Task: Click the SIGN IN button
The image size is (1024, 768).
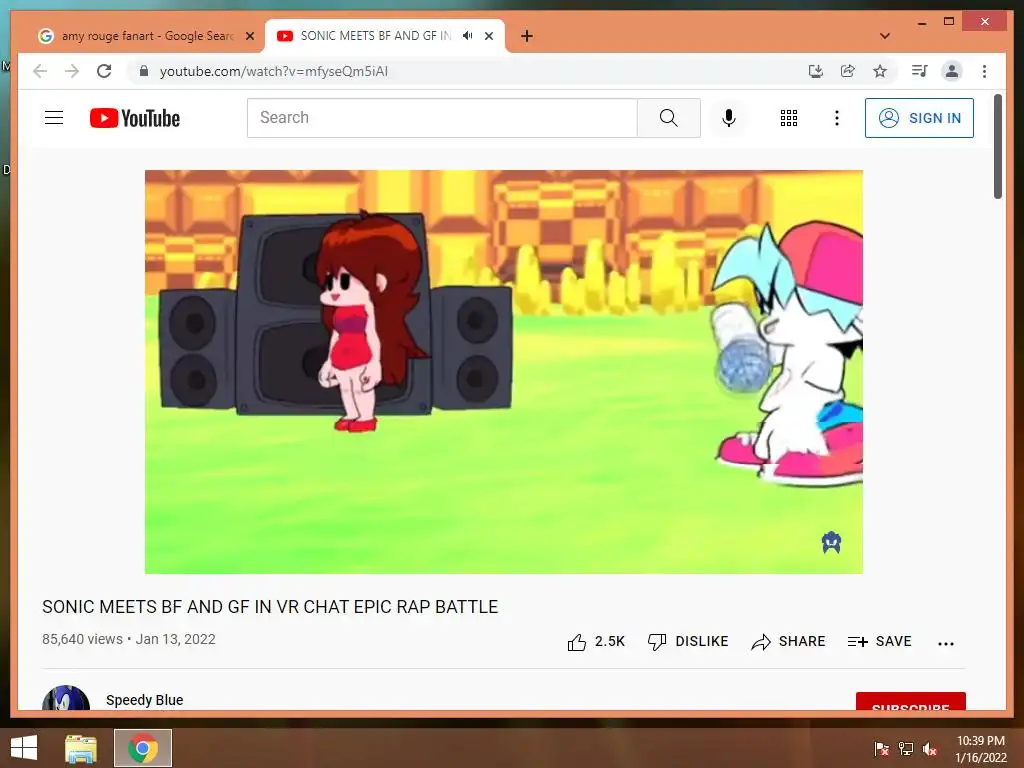Action: [919, 118]
